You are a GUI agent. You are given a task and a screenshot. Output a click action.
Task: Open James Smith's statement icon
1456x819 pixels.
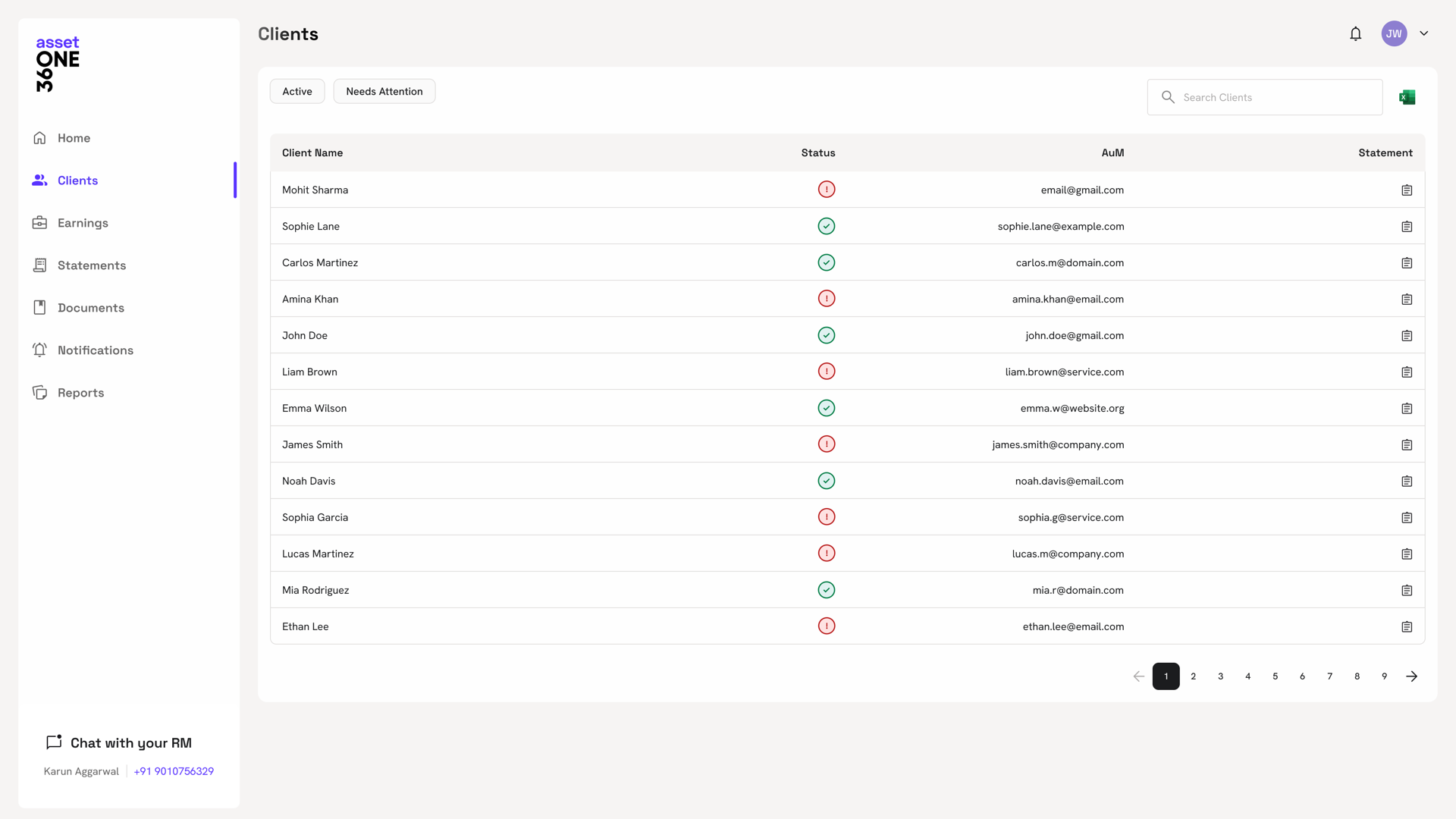[x=1407, y=444]
